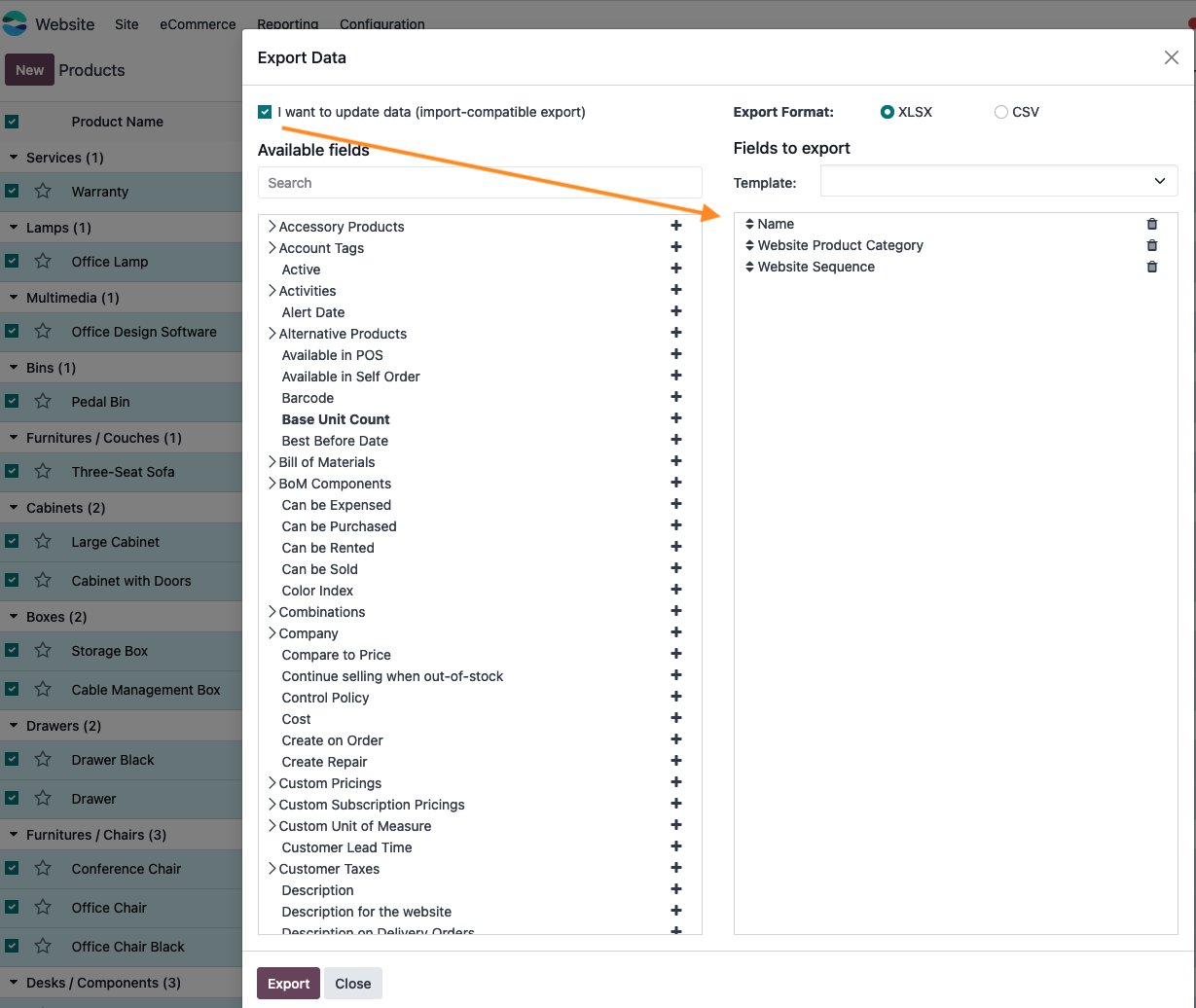Star the Office Lamp product as favorite
This screenshot has height=1008, width=1196.
pyautogui.click(x=43, y=262)
